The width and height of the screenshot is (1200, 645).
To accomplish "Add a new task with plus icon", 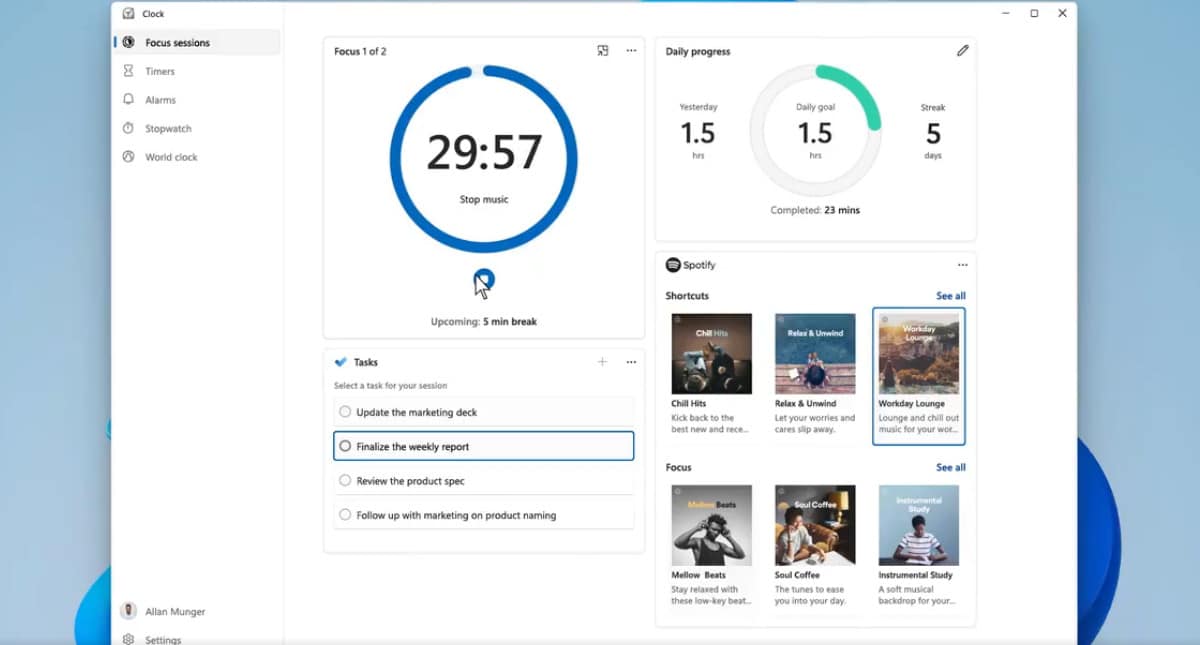I will [x=602, y=362].
